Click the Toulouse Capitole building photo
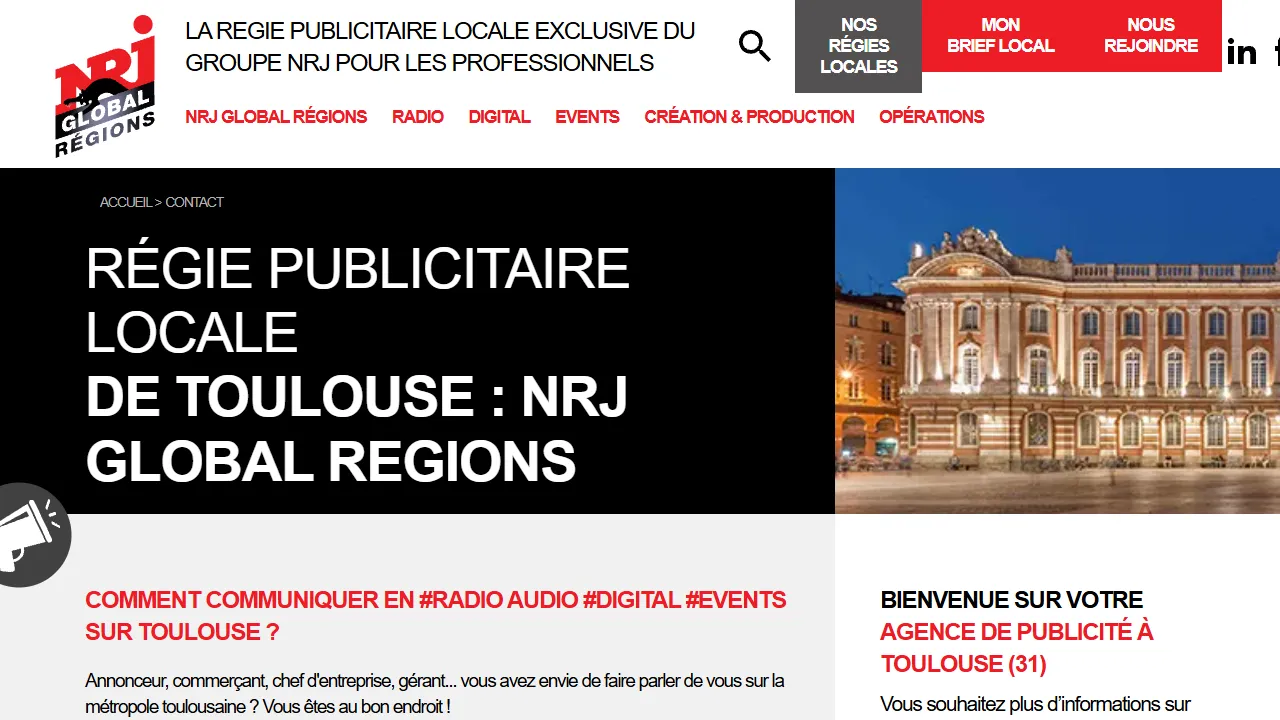Image resolution: width=1280 pixels, height=720 pixels. coord(1057,340)
